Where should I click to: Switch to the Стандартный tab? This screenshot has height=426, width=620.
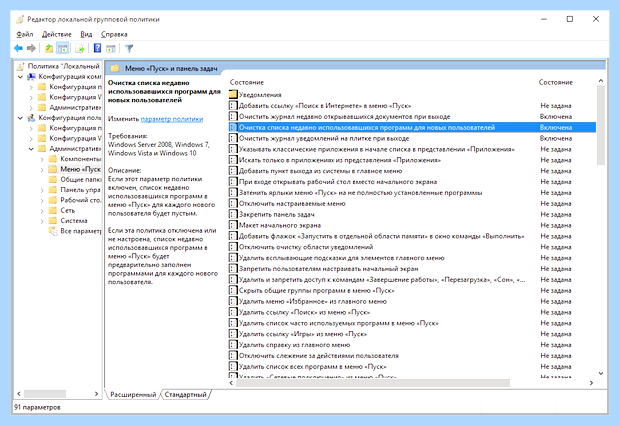click(x=185, y=394)
